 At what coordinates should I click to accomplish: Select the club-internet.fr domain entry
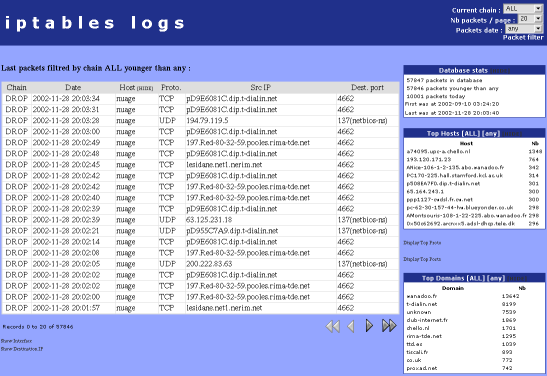click(427, 320)
